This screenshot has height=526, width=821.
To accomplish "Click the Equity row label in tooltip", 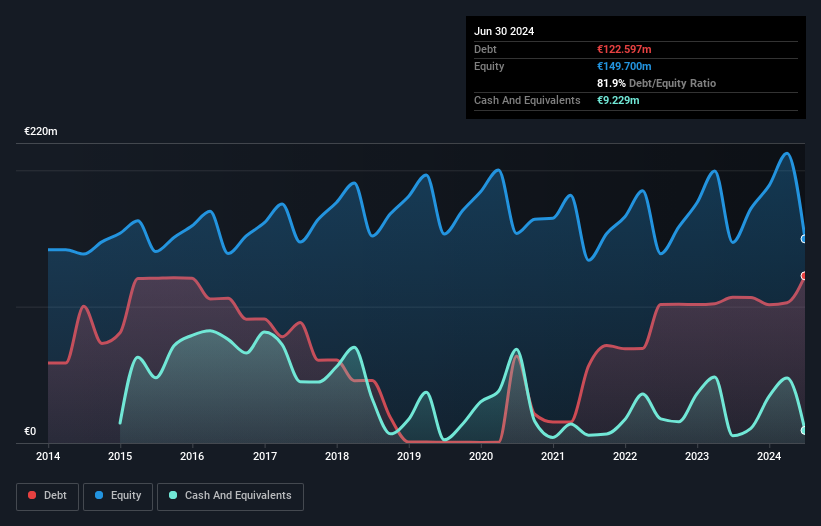I will tap(489, 66).
